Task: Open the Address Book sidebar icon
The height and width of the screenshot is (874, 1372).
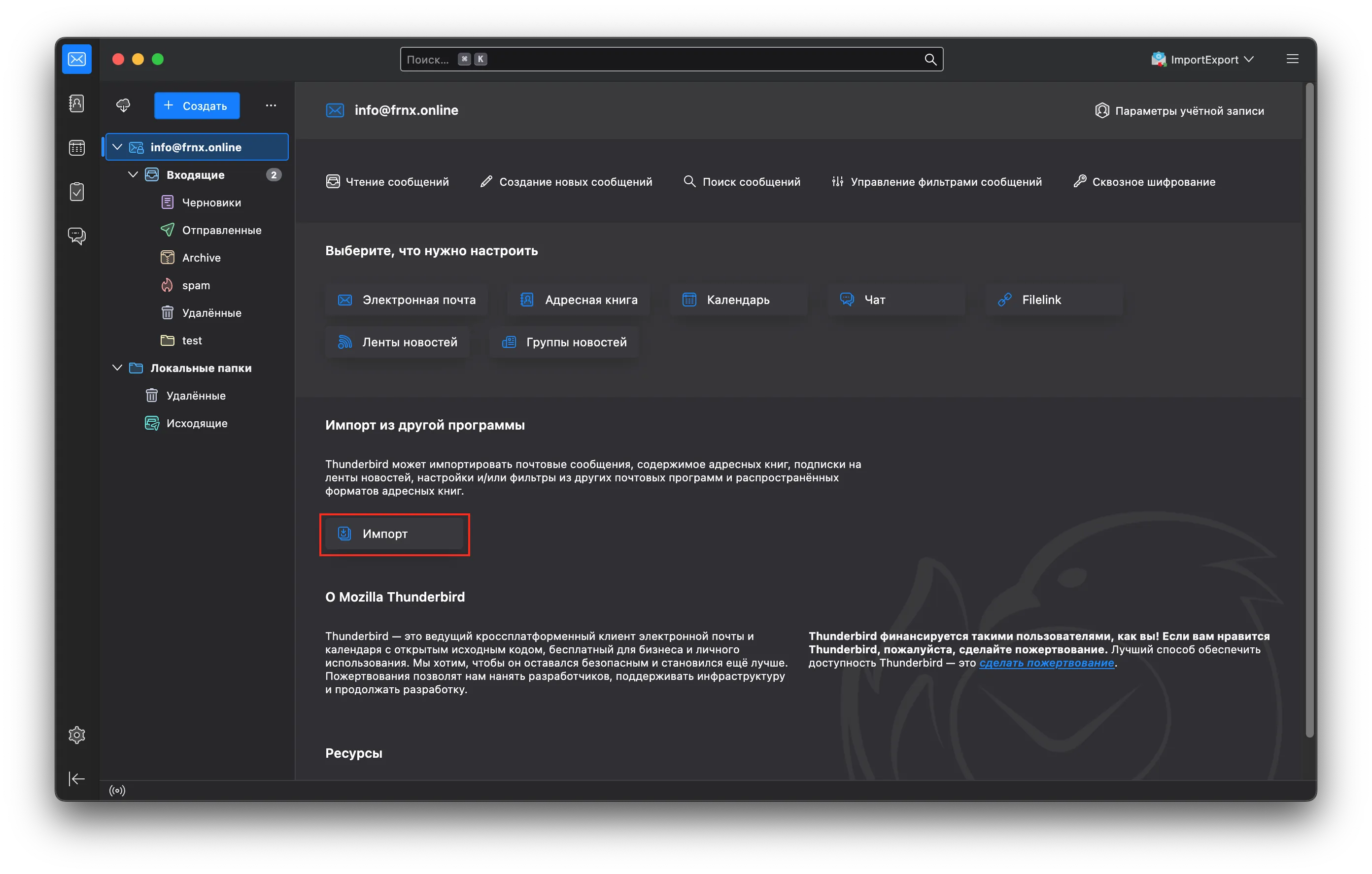Action: (x=76, y=103)
